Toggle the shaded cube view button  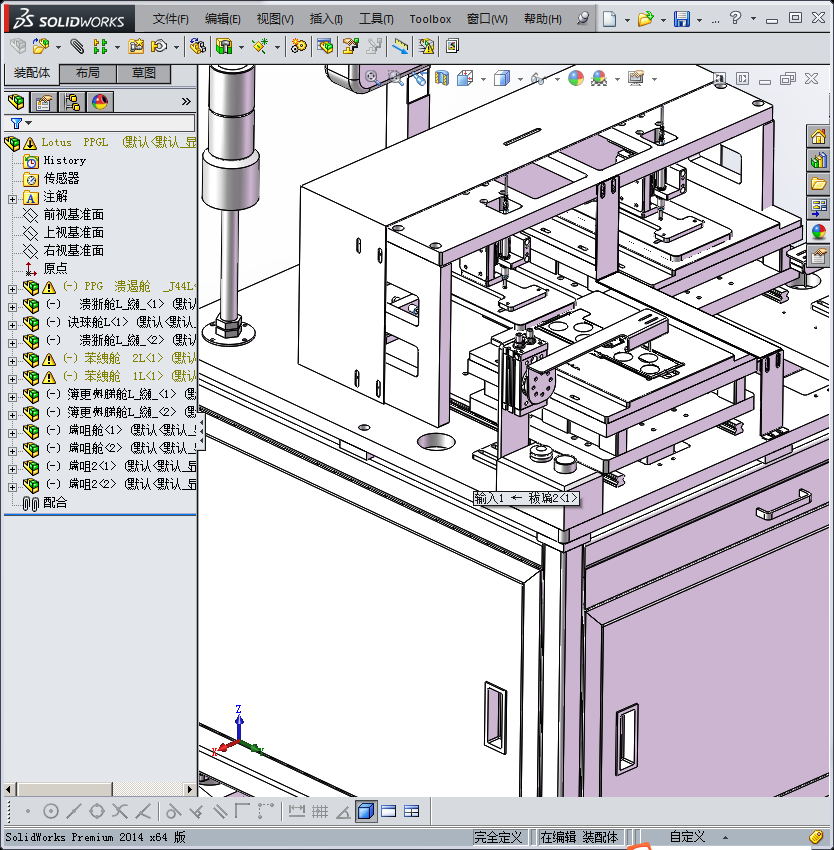coord(366,811)
